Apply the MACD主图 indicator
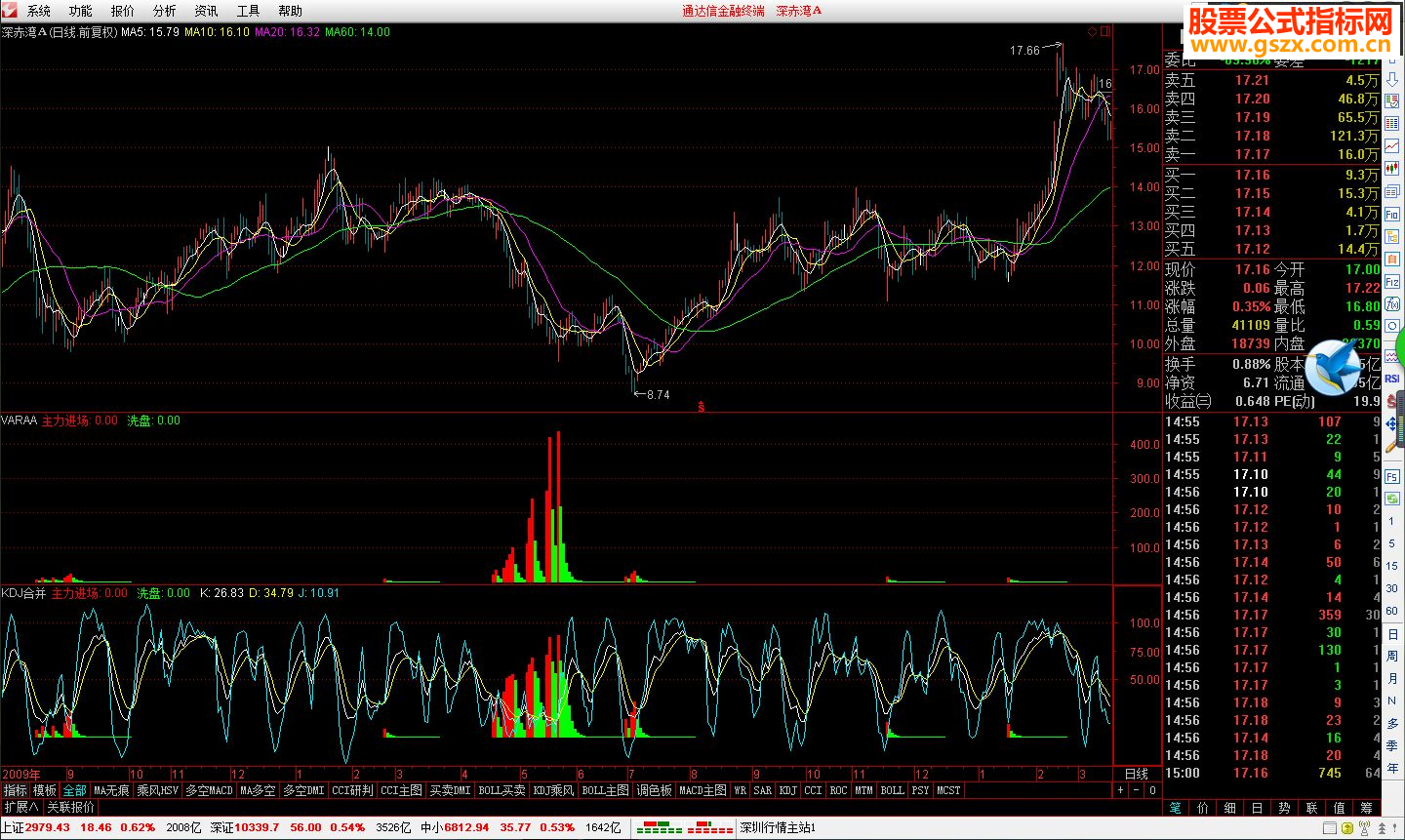 pyautogui.click(x=702, y=790)
